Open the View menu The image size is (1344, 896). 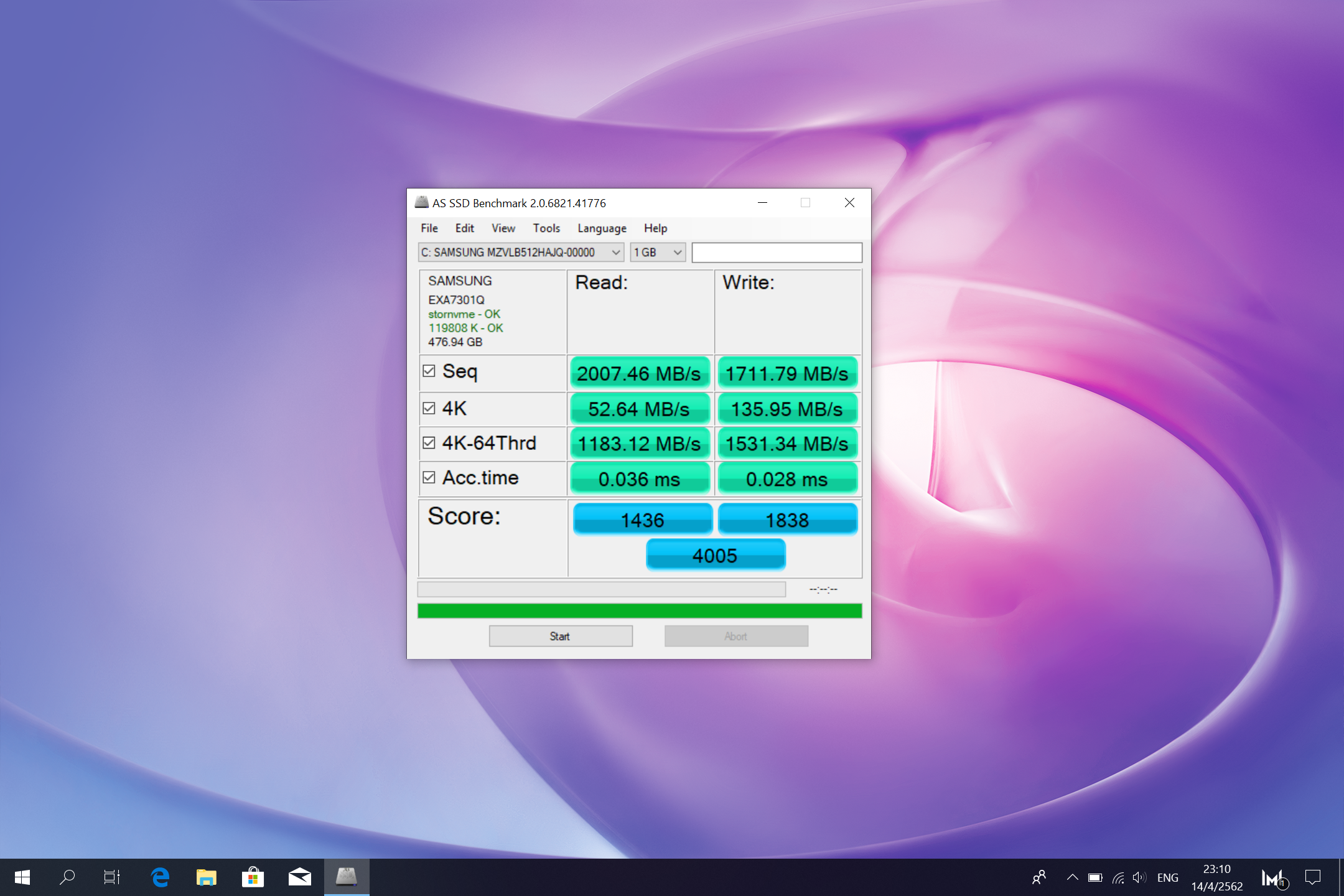pyautogui.click(x=503, y=228)
